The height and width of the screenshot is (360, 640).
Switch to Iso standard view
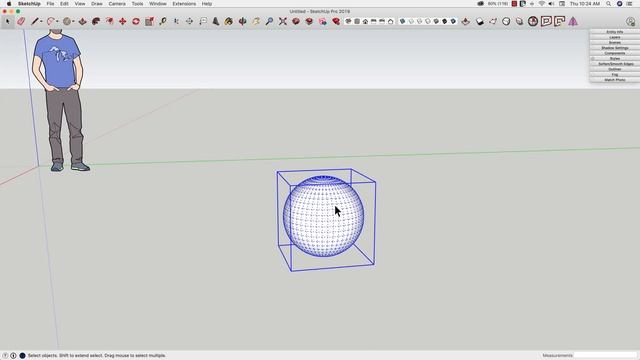(348, 21)
